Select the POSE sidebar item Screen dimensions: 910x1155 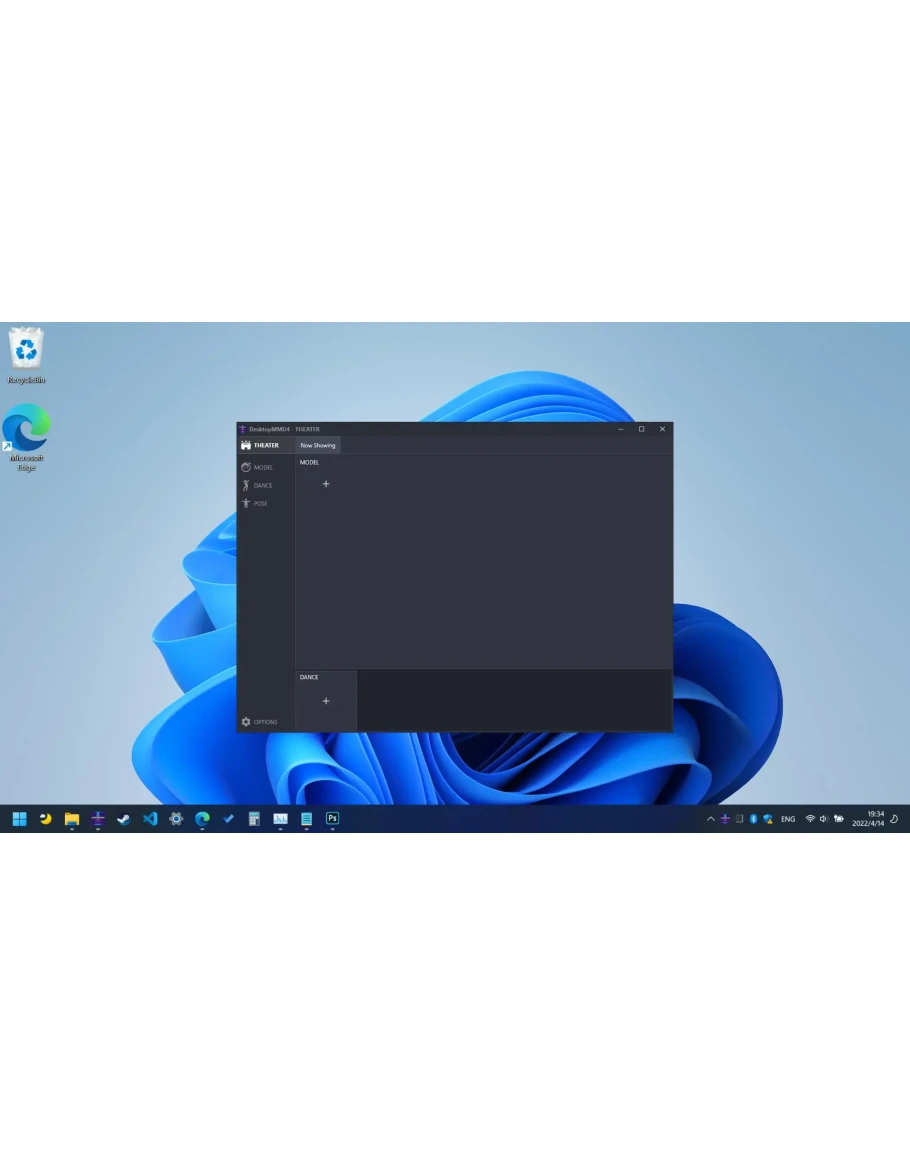[x=254, y=503]
